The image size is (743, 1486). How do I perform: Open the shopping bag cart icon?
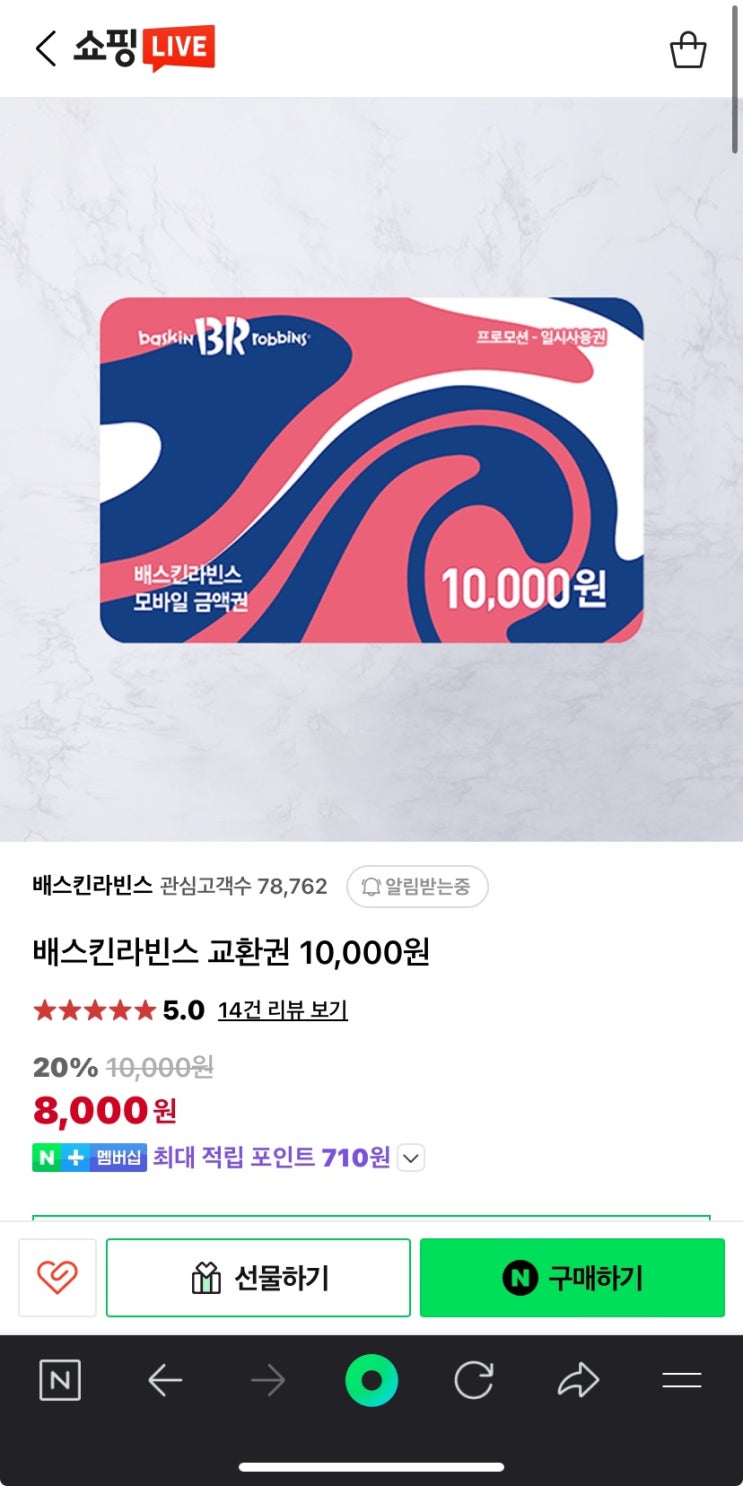pyautogui.click(x=687, y=49)
